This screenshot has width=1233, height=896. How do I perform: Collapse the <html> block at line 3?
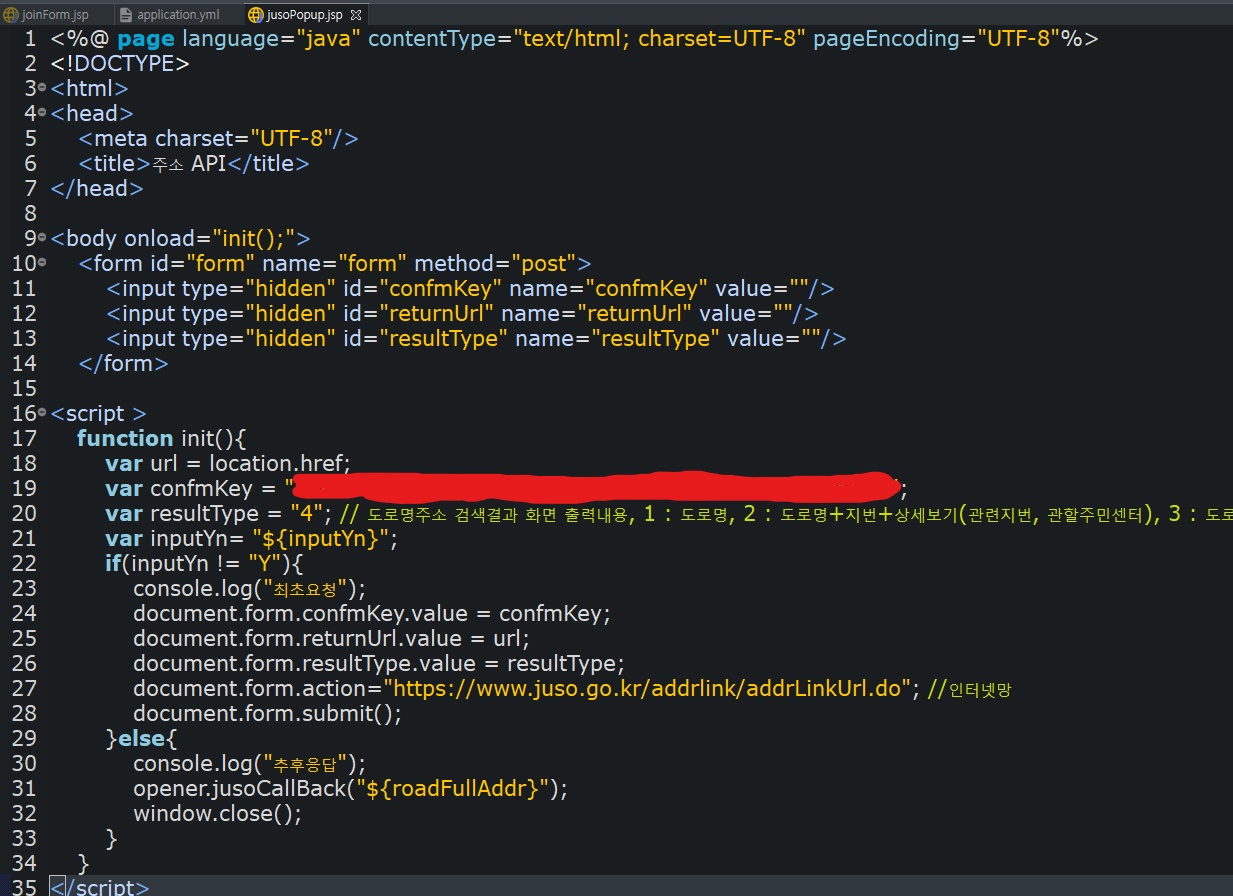pyautogui.click(x=42, y=87)
